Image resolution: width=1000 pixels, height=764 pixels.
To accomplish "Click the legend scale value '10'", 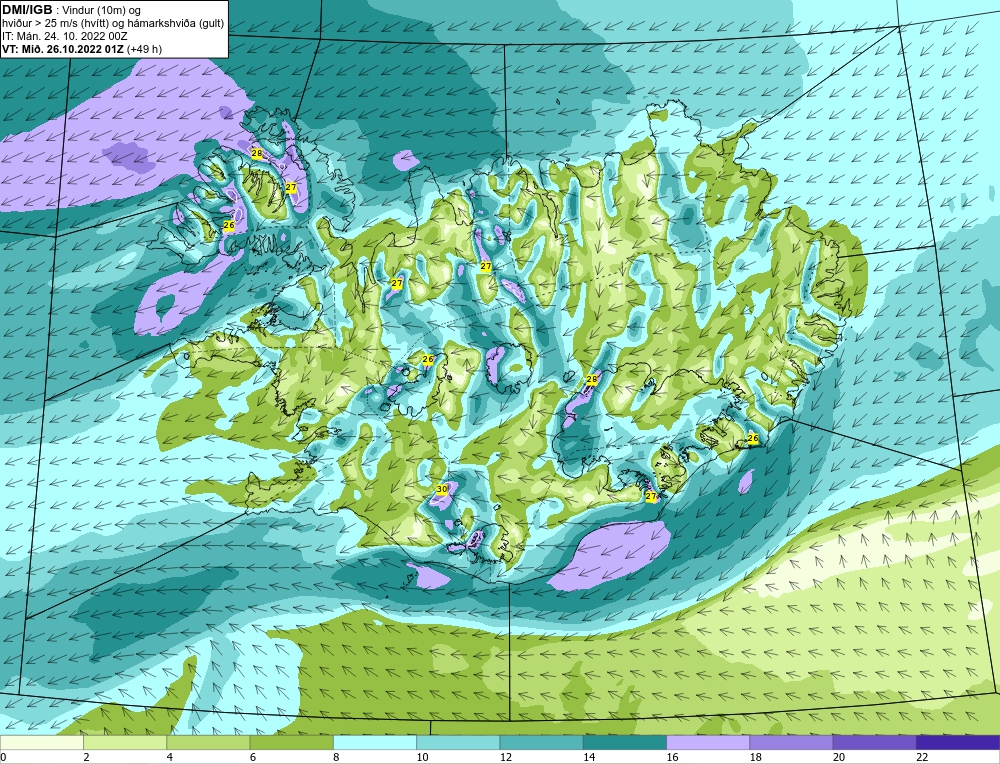I will point(422,757).
